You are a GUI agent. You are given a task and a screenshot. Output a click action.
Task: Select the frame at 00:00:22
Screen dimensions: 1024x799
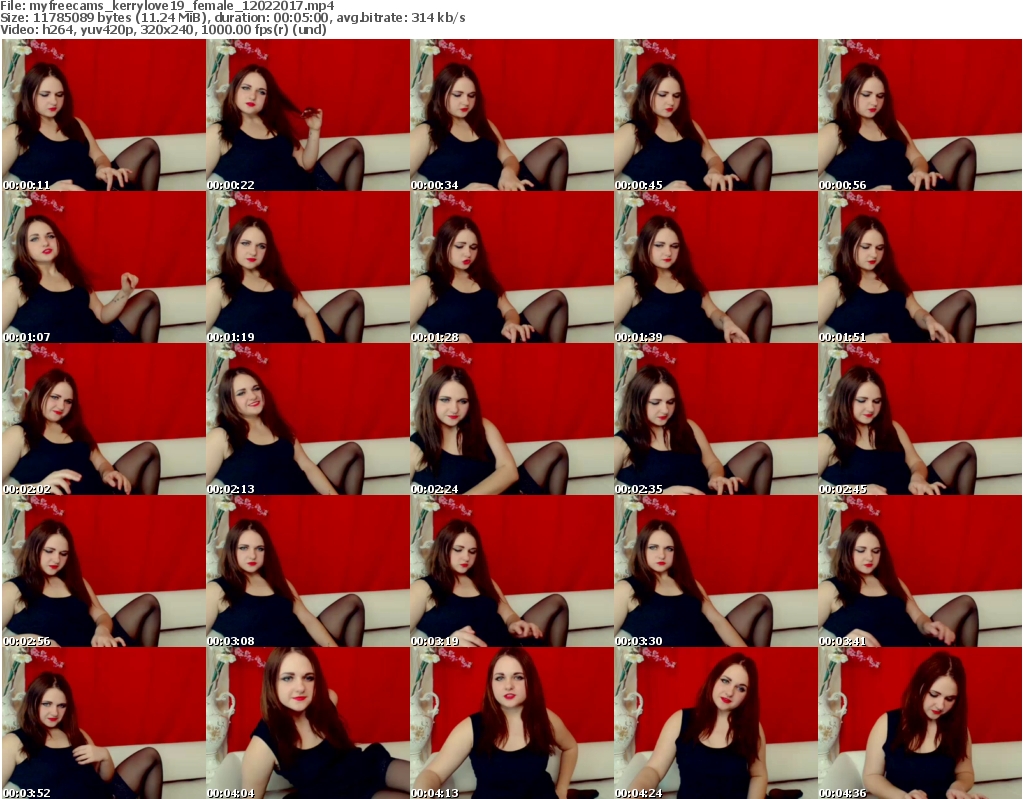coord(308,115)
